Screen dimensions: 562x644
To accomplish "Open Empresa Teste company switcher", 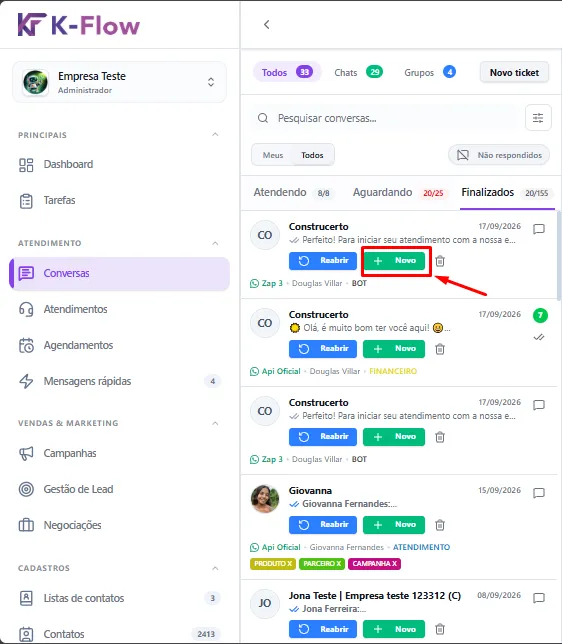I will [x=119, y=82].
